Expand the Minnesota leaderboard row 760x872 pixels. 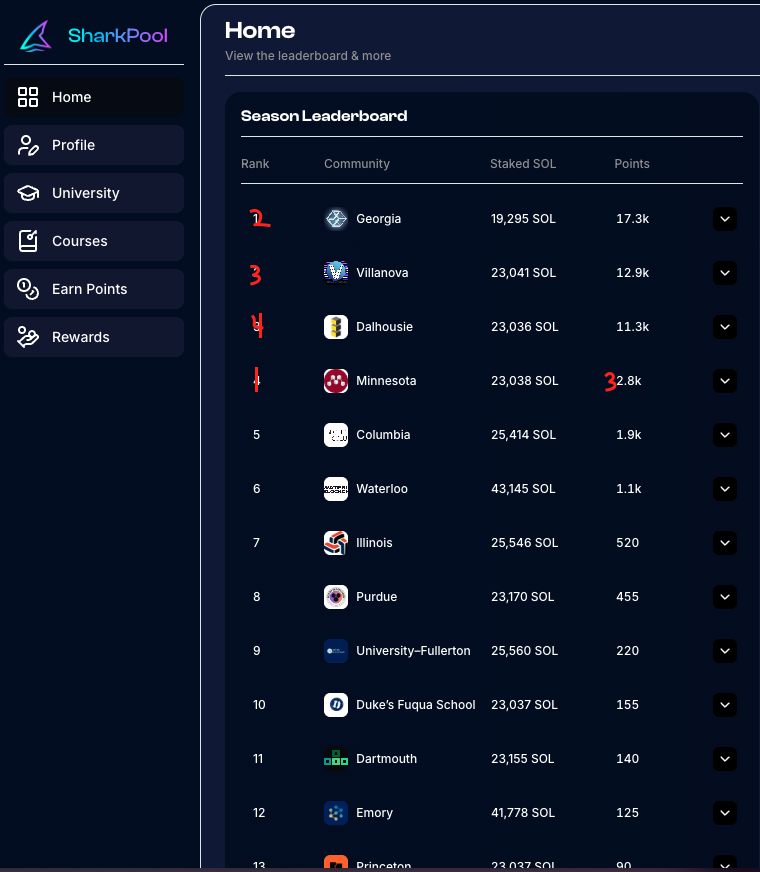coord(725,380)
